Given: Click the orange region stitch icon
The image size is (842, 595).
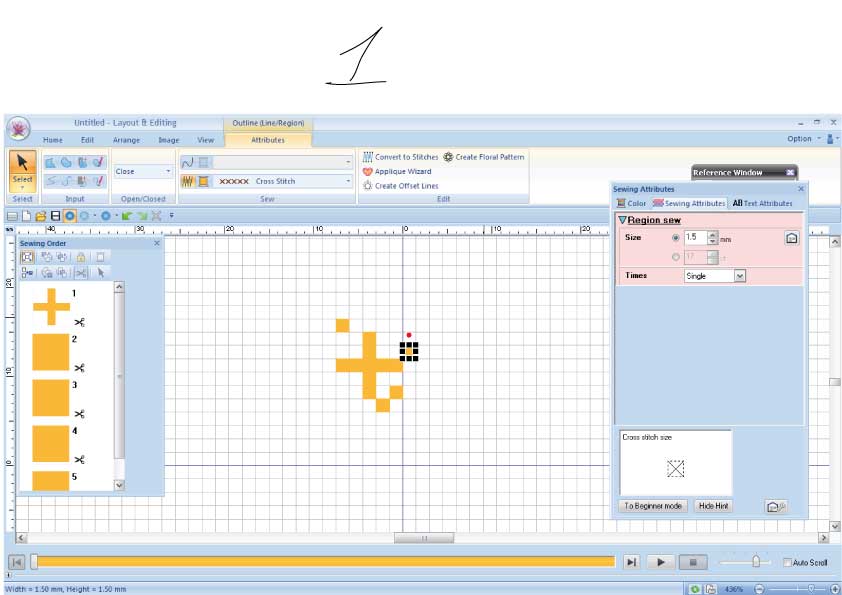Looking at the screenshot, I should [x=204, y=182].
